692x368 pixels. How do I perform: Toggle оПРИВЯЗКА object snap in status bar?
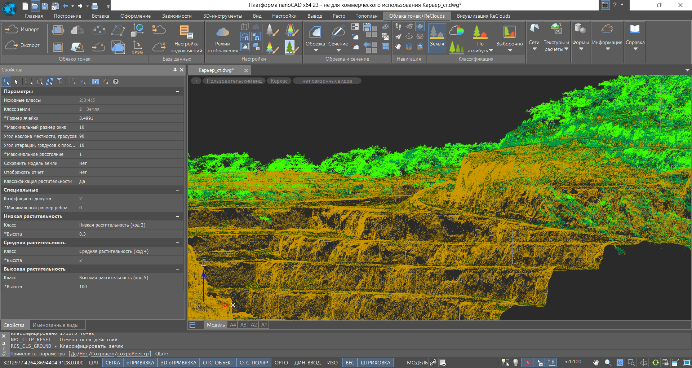(139, 363)
